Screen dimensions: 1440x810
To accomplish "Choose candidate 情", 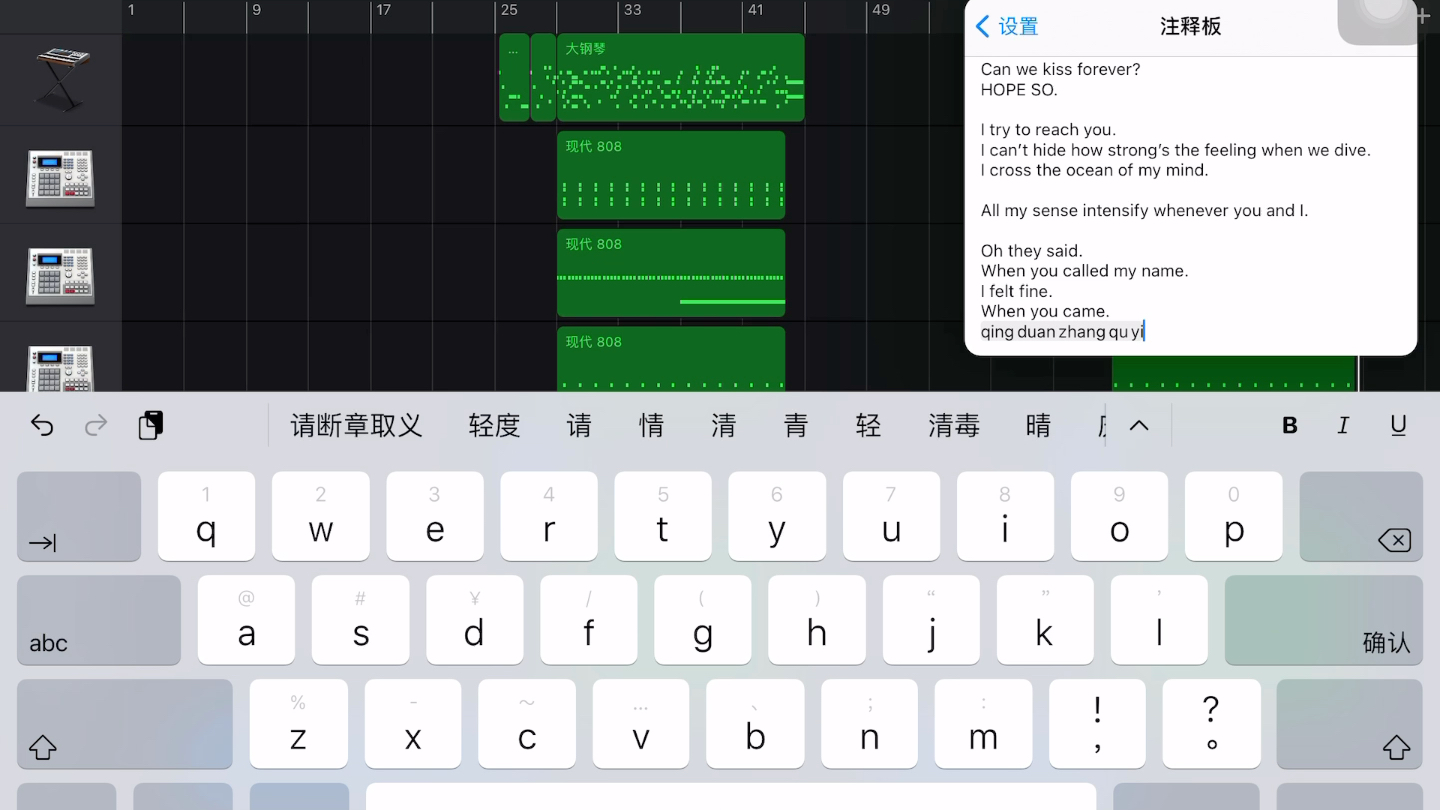I will coord(651,426).
